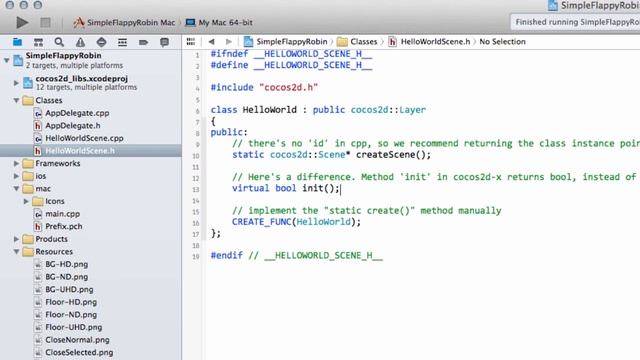Click Classes in the jump bar
The width and height of the screenshot is (640, 360).
pos(357,42)
